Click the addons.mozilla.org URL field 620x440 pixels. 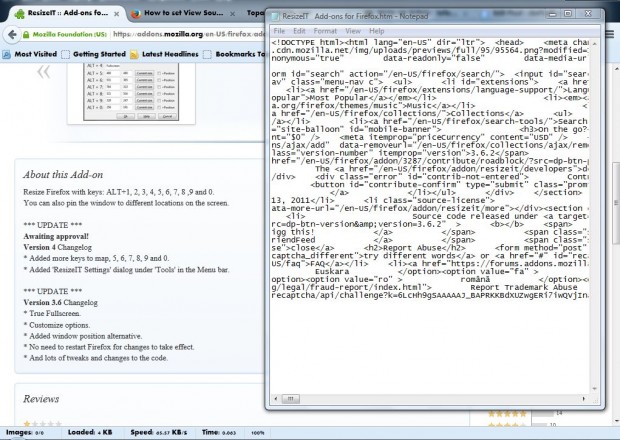point(188,34)
